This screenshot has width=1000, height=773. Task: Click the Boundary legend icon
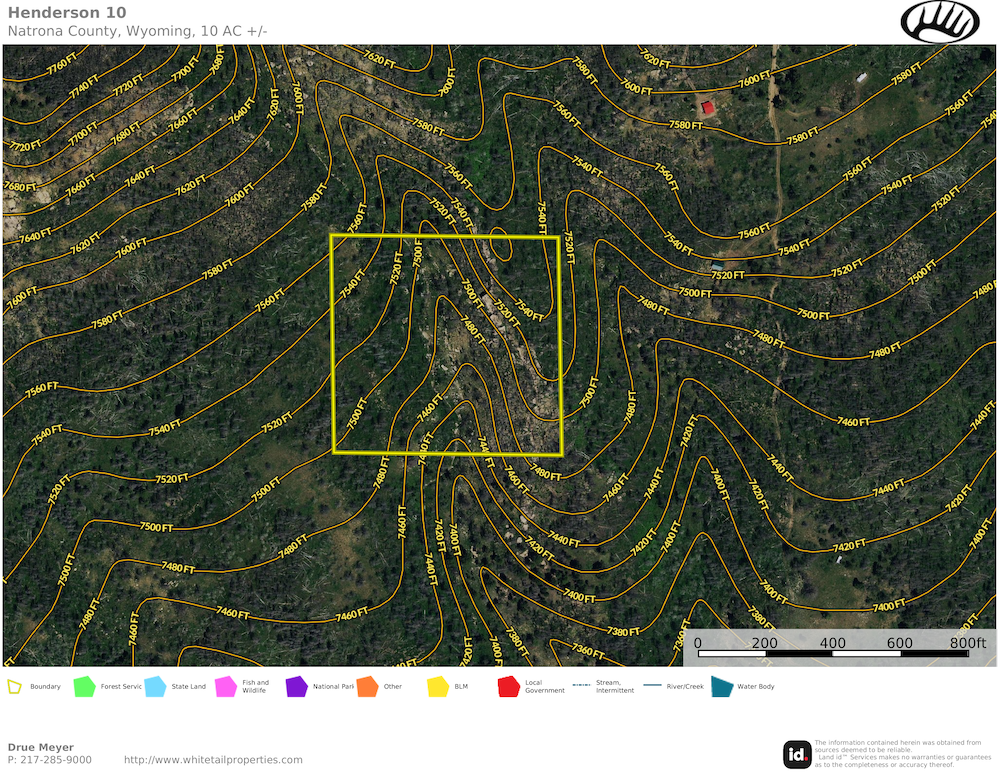click(15, 687)
